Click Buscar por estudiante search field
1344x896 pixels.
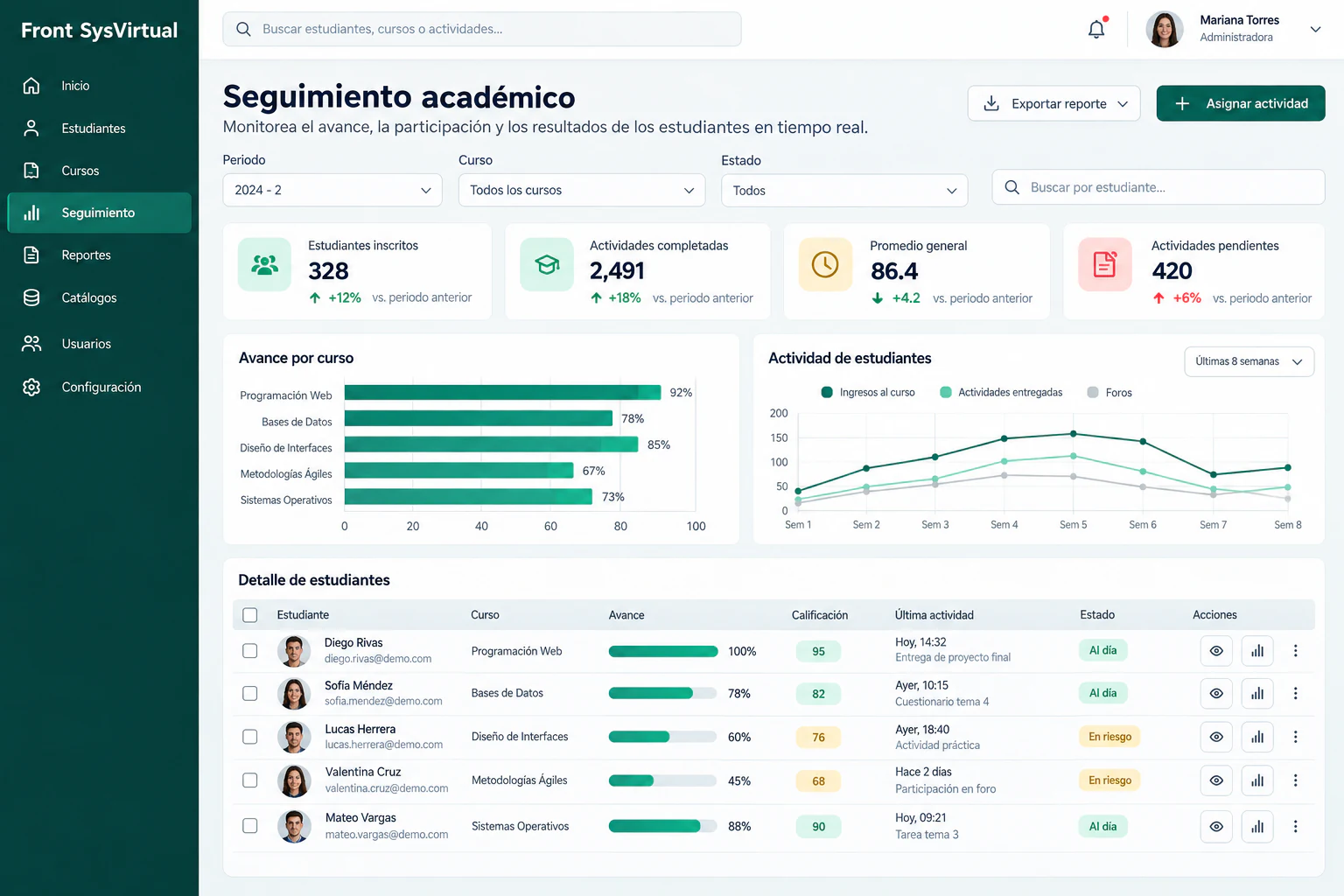(1158, 187)
